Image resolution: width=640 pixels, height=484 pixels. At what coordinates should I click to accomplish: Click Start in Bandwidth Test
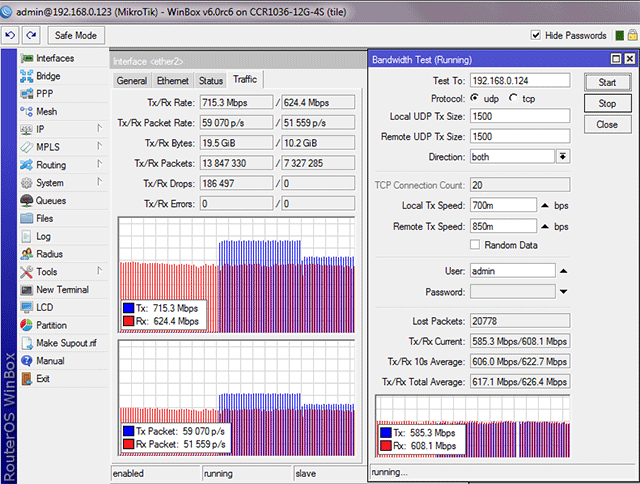coord(607,82)
